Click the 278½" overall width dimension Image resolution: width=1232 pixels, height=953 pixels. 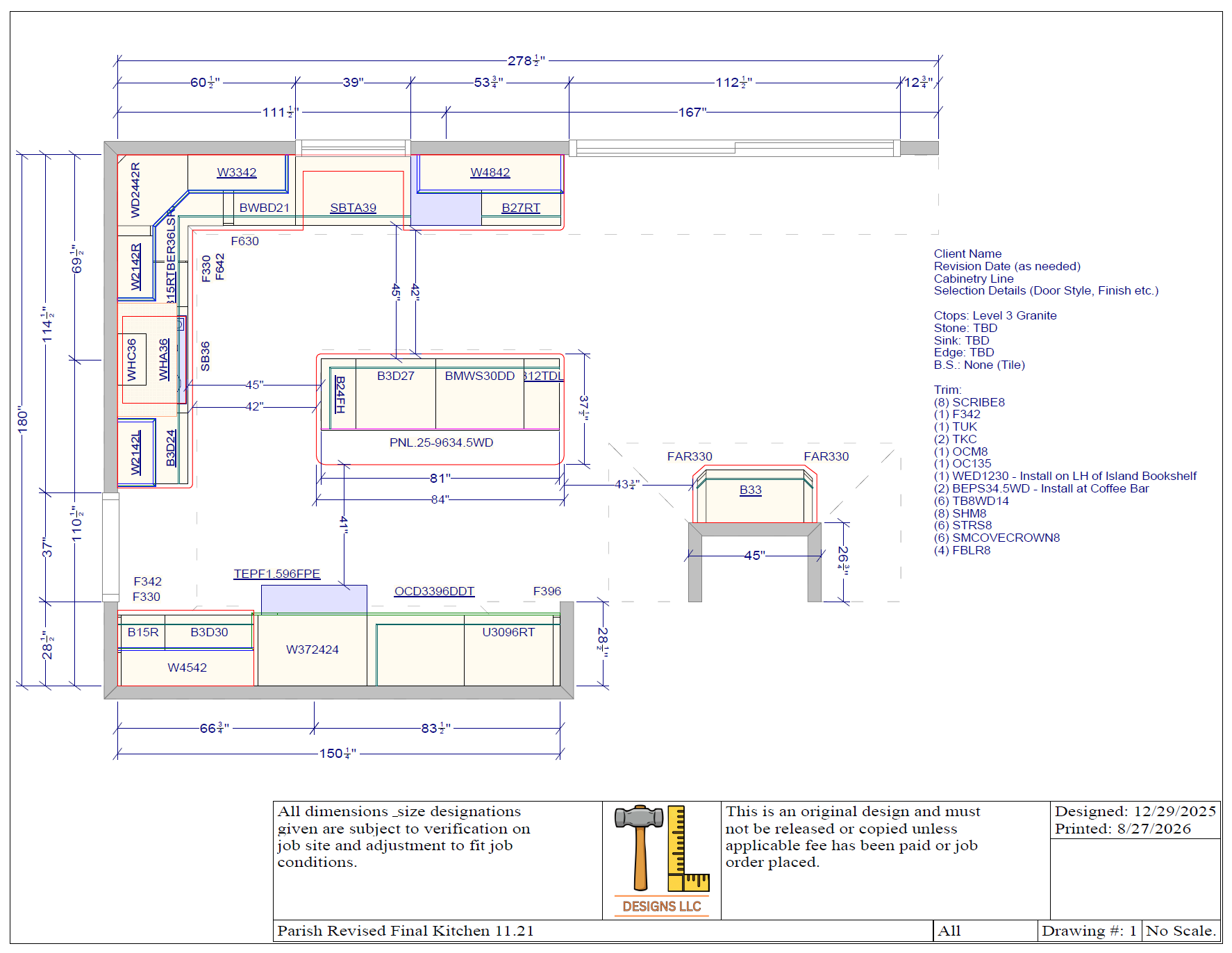(x=526, y=61)
